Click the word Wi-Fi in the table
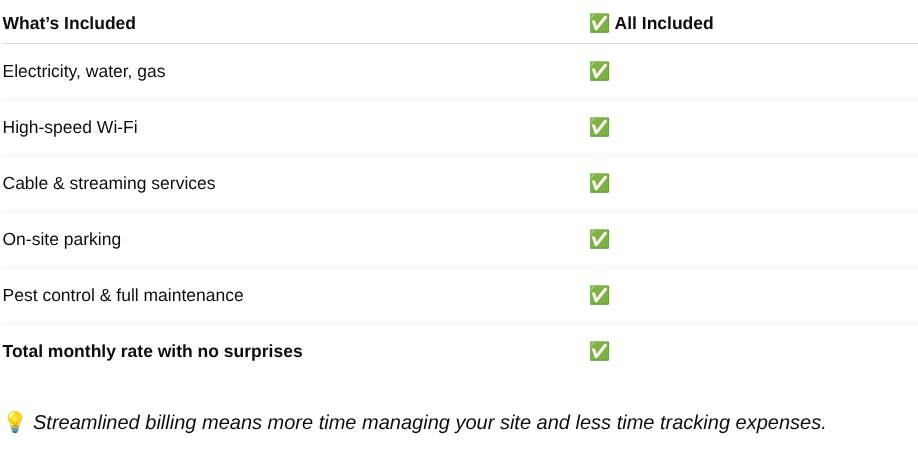This screenshot has width=918, height=469. click(117, 127)
